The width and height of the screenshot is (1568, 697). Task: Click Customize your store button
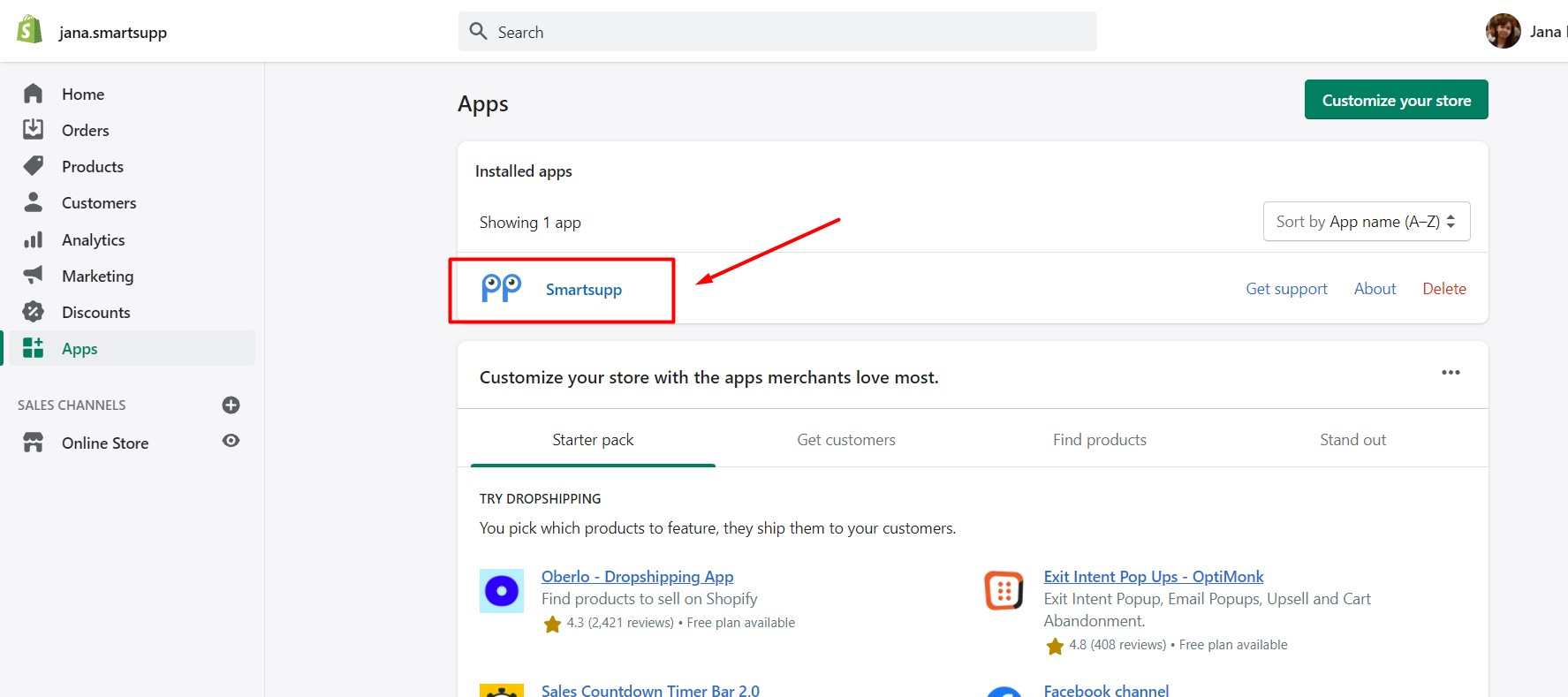point(1396,100)
